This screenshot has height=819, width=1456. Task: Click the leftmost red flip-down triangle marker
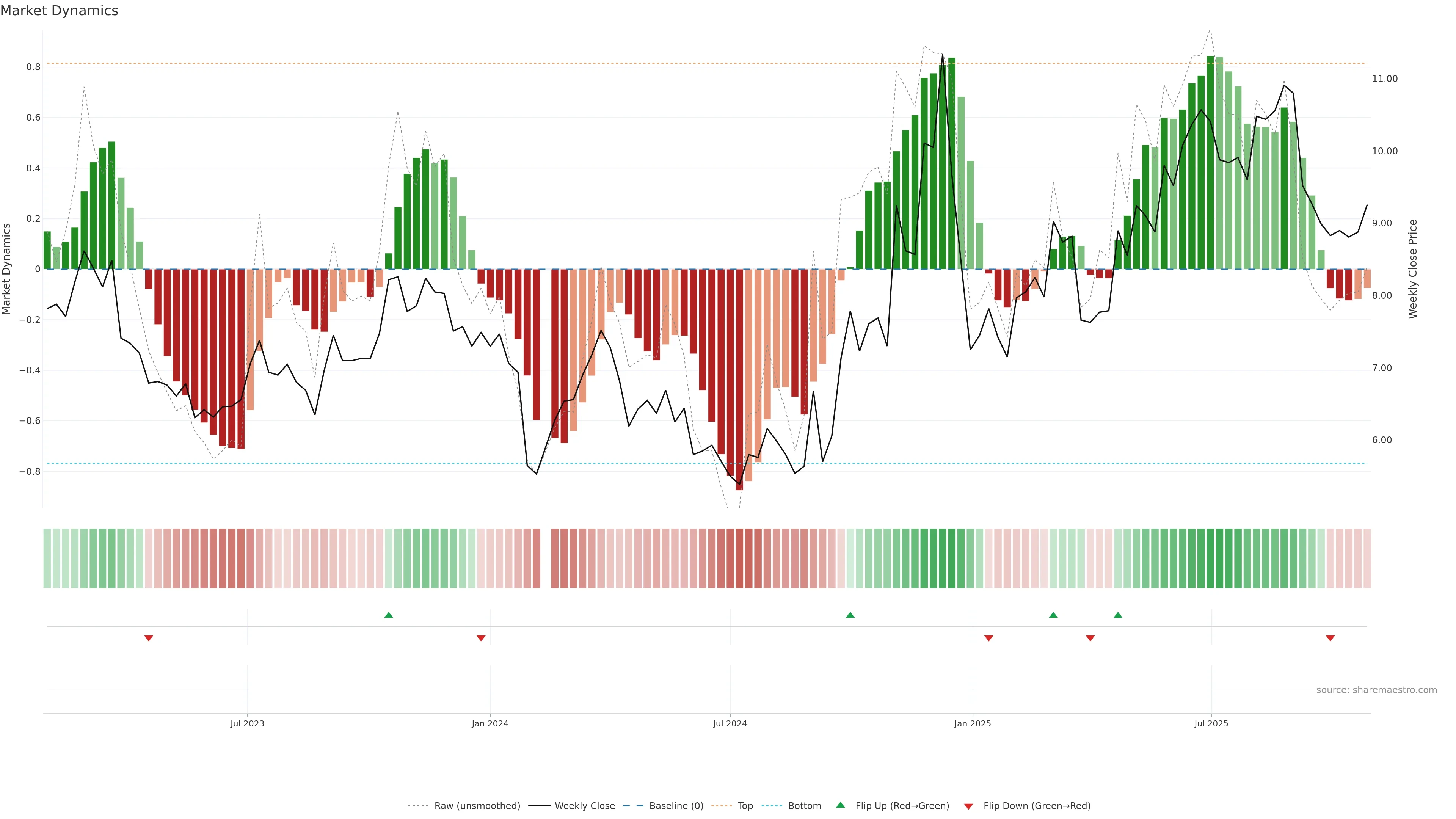click(x=149, y=638)
